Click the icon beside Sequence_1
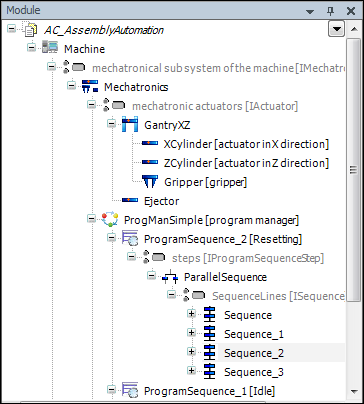 tap(210, 334)
